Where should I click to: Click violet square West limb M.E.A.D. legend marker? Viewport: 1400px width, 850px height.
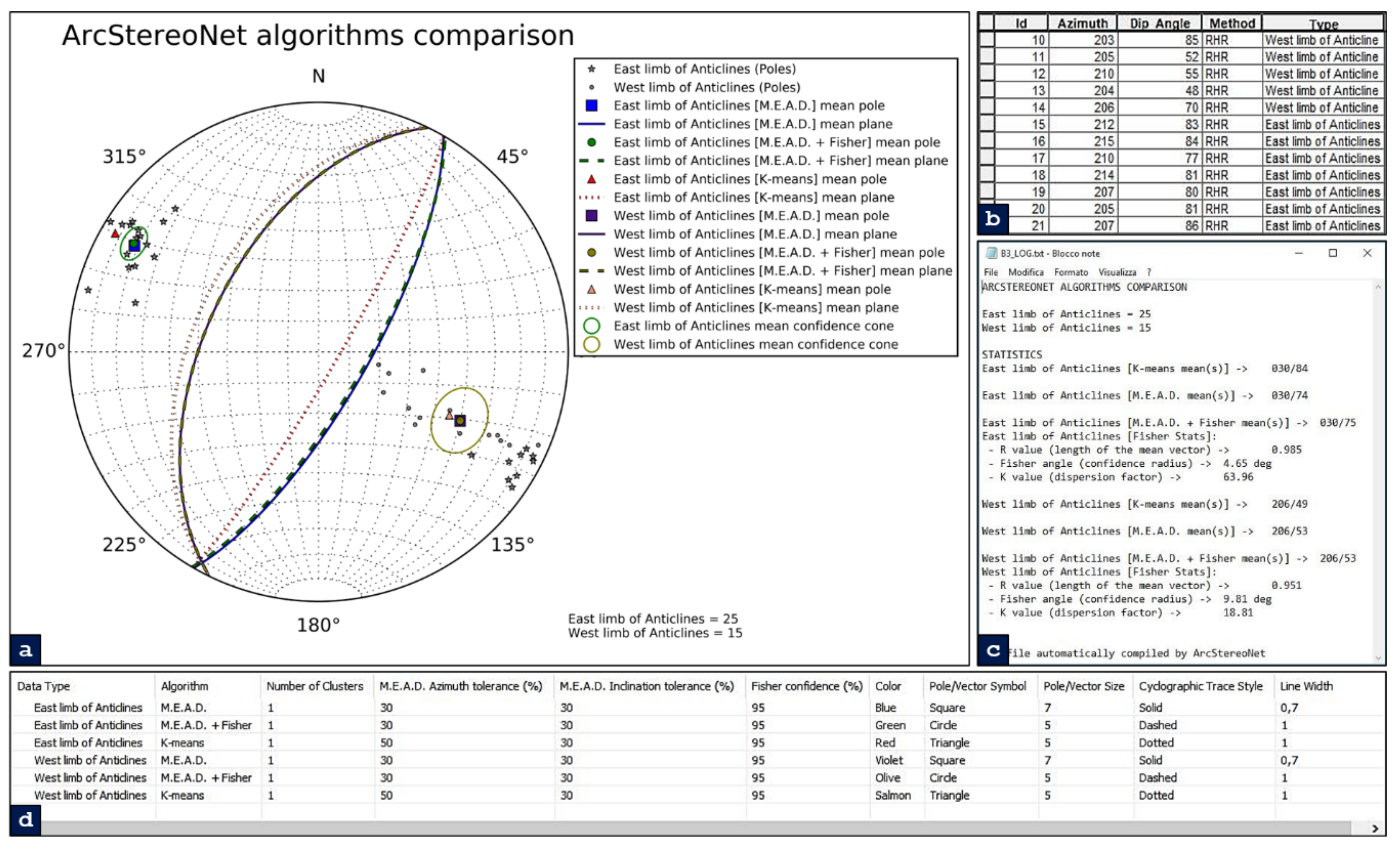tap(591, 216)
